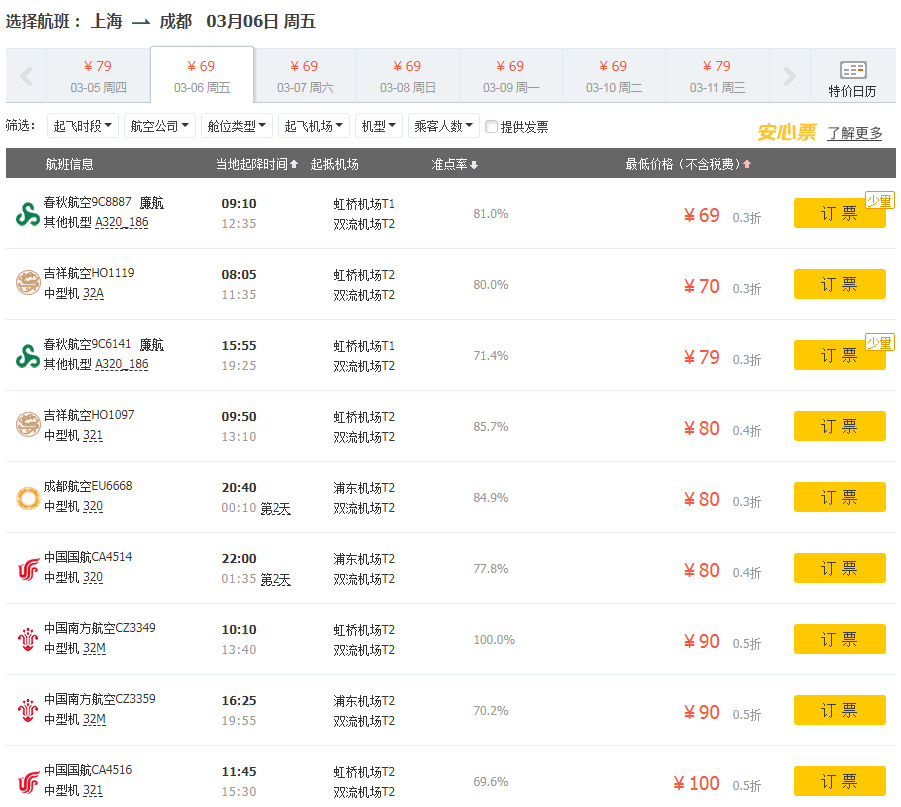Book flight HO1119 with 订票 button
The height and width of the screenshot is (807, 901).
point(840,284)
